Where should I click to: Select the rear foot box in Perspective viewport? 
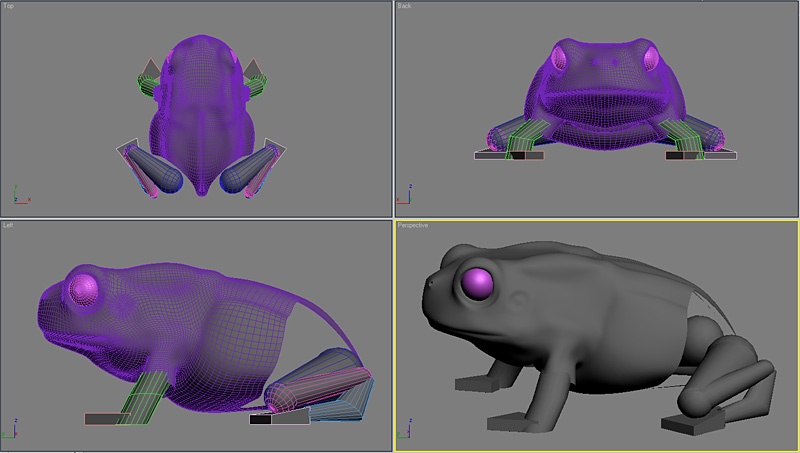pos(691,422)
